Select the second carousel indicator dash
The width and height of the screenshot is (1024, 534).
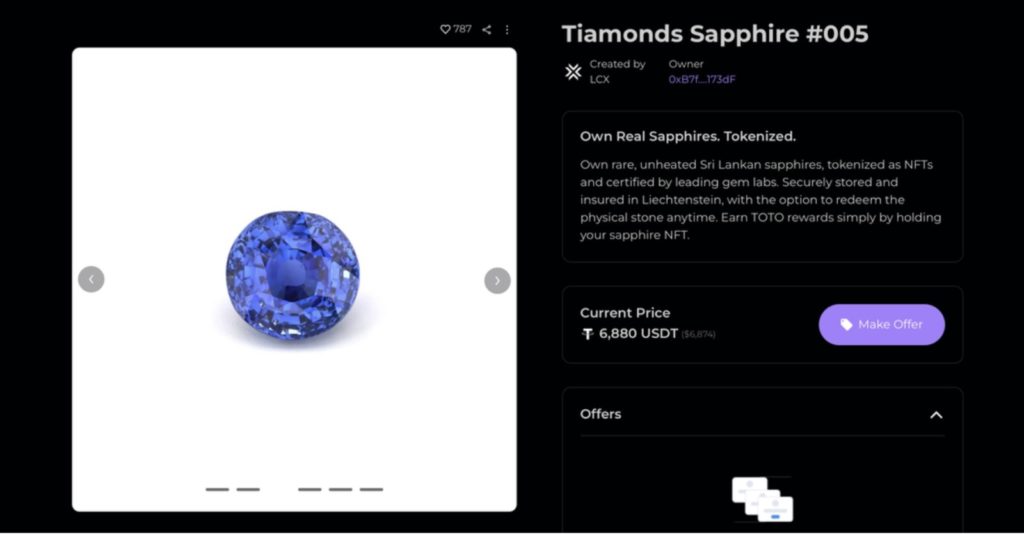pos(248,489)
